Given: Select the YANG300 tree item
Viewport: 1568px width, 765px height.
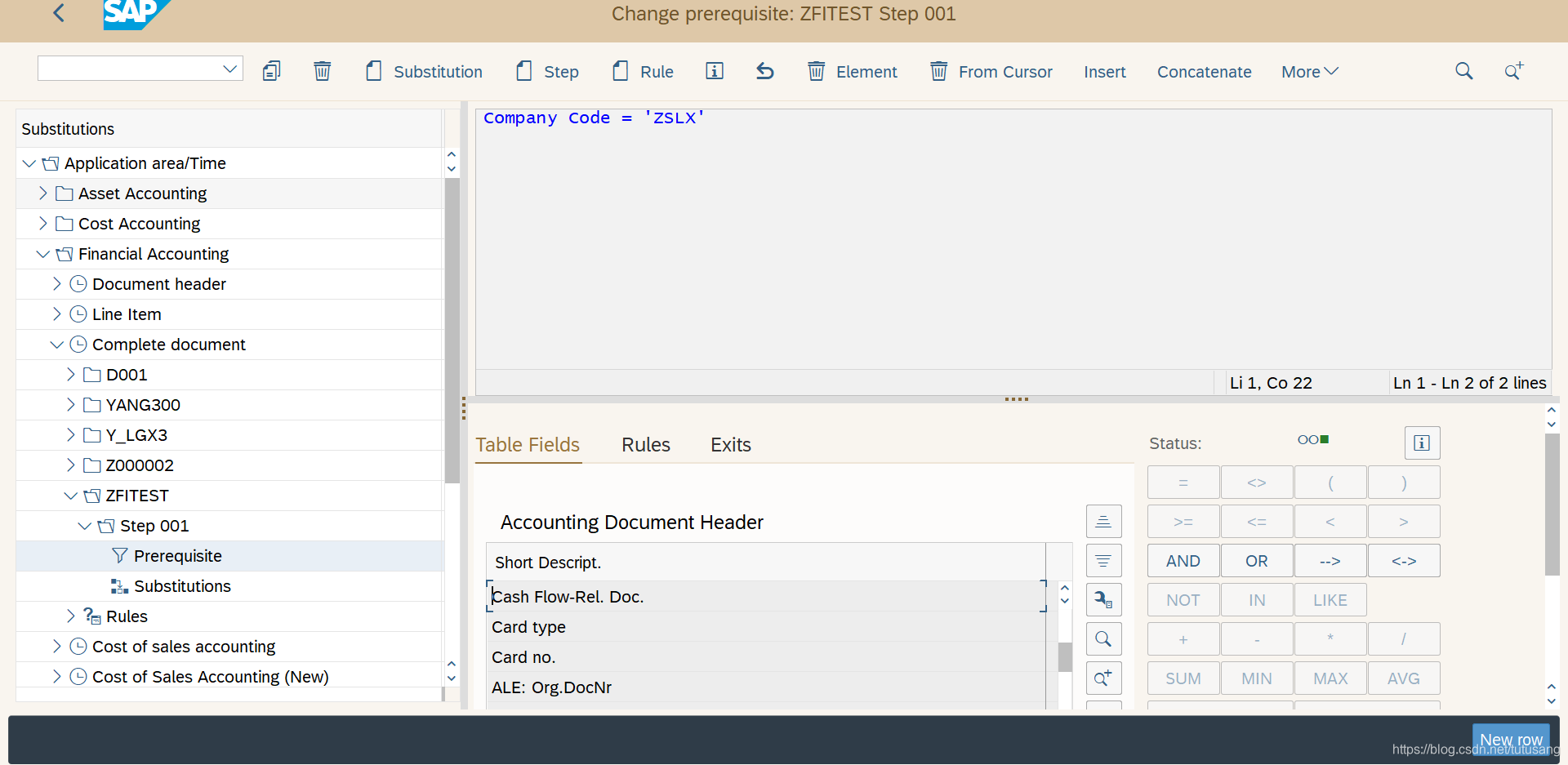Looking at the screenshot, I should (x=143, y=405).
